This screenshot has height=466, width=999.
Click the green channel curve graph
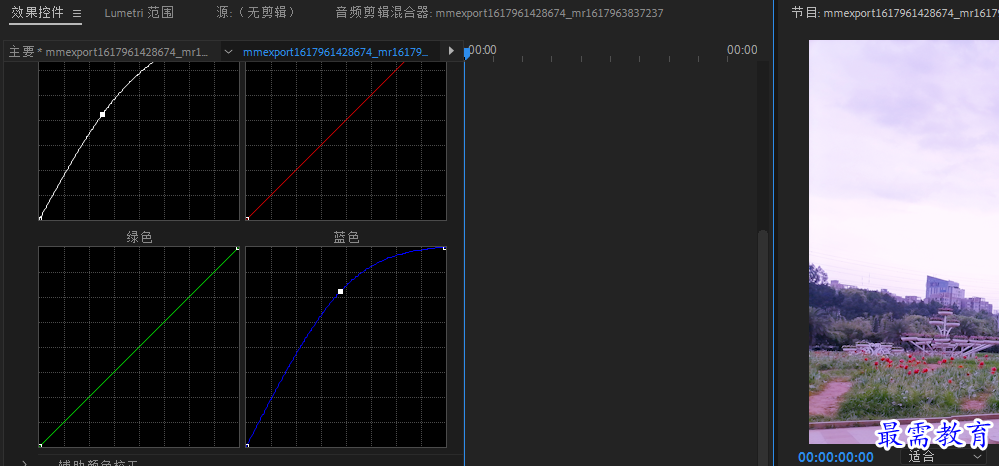pyautogui.click(x=139, y=347)
